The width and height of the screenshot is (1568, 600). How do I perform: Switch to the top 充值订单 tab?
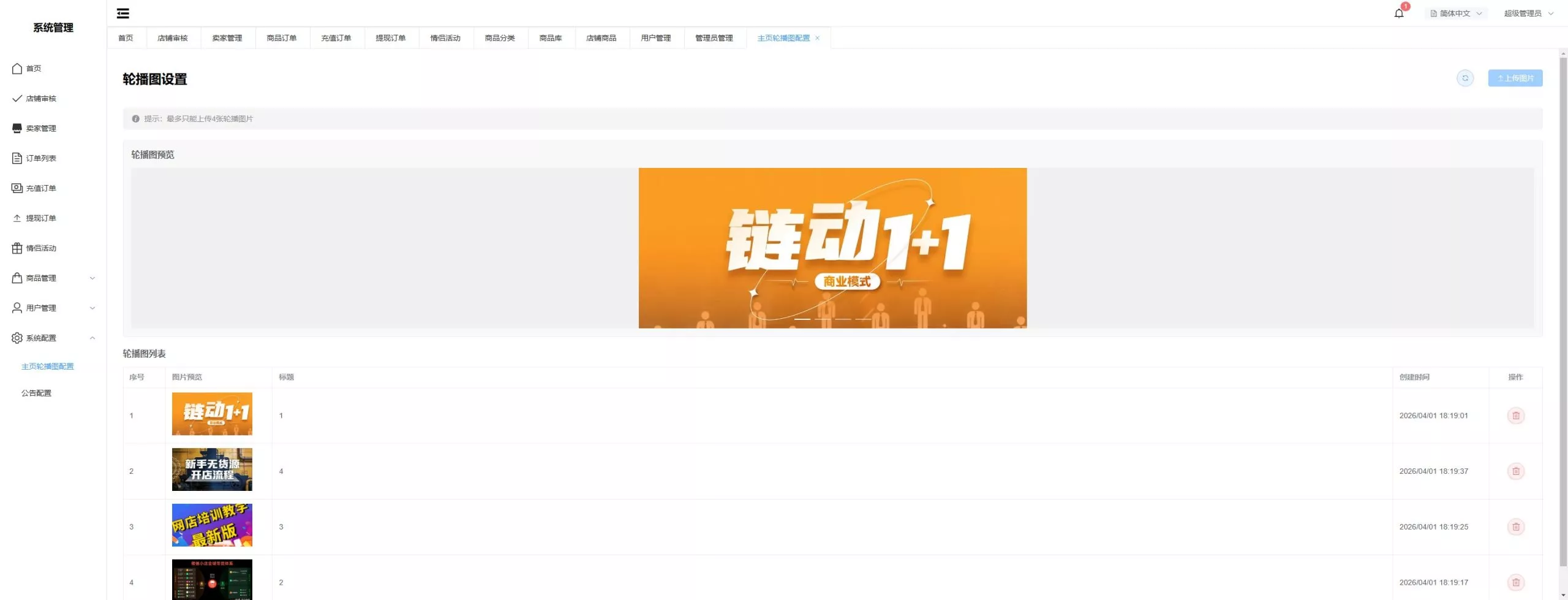pos(336,38)
